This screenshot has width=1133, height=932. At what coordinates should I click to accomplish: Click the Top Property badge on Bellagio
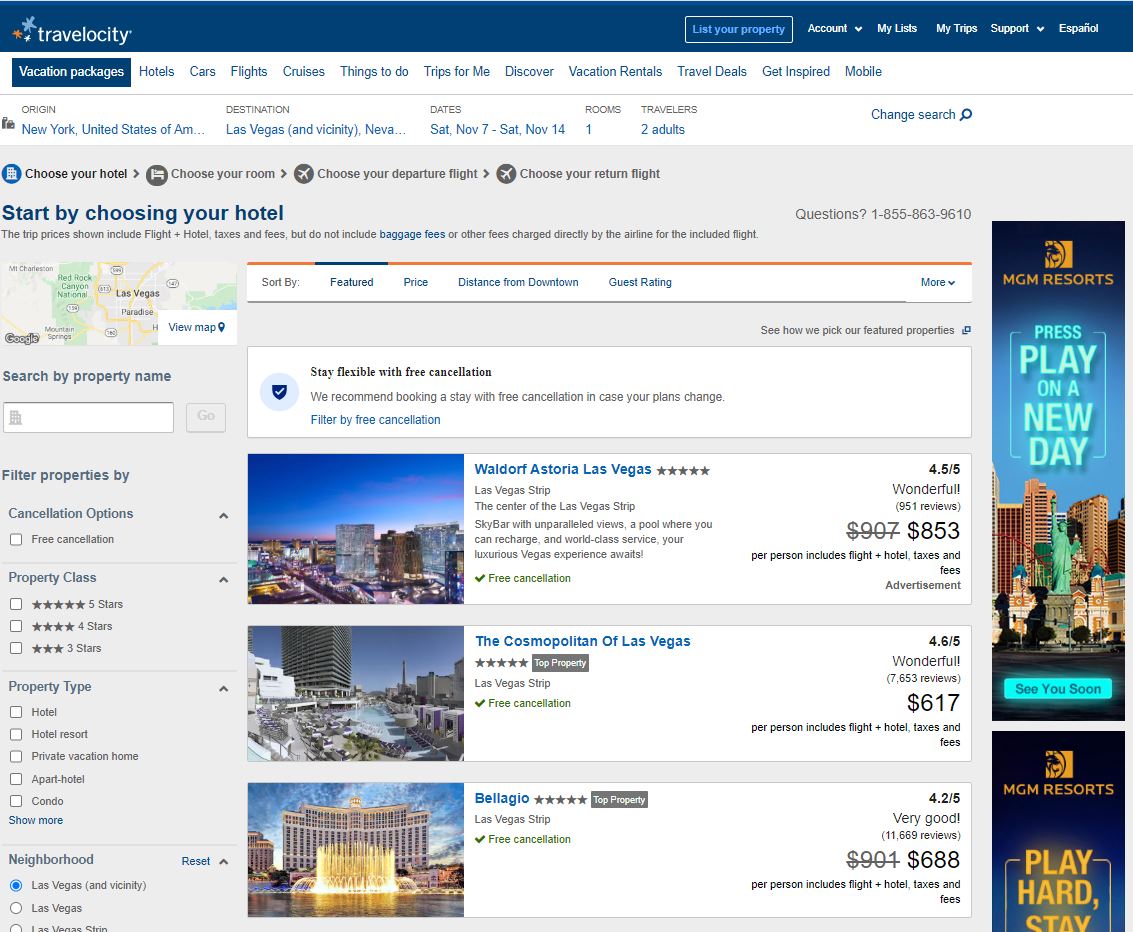click(x=619, y=800)
